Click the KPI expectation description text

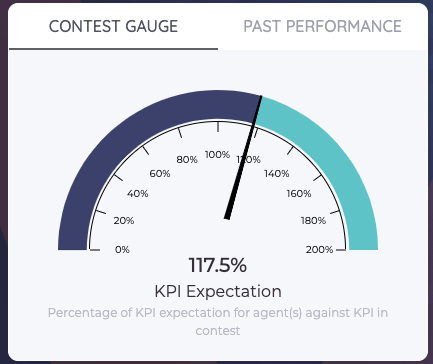pyautogui.click(x=218, y=322)
